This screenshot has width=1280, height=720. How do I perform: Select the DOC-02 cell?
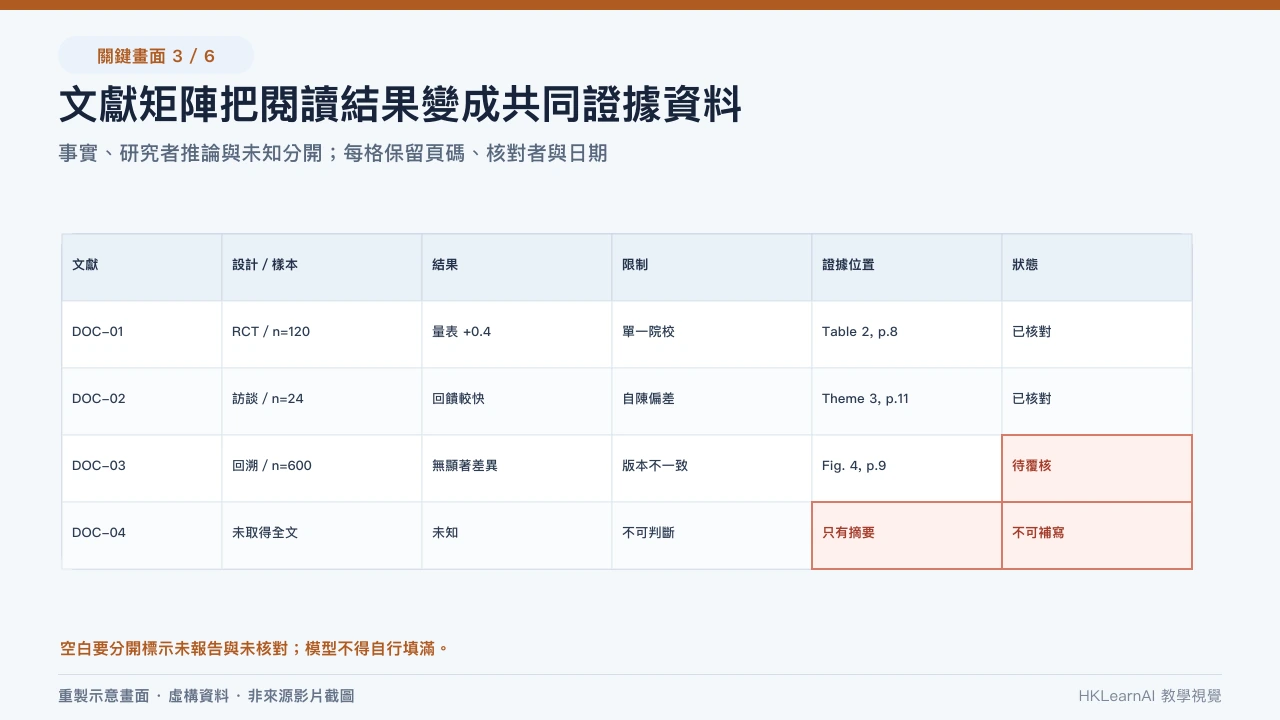tap(142, 399)
